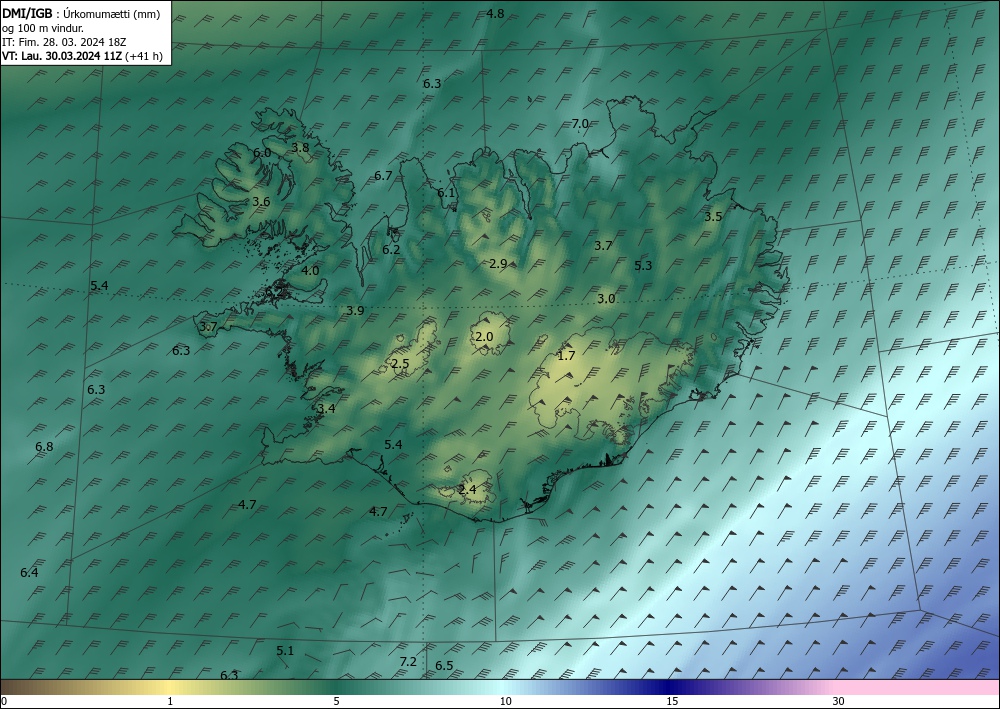Click the '7.2' value near the bottom
Viewport: 1000px width, 709px height.
point(408,662)
